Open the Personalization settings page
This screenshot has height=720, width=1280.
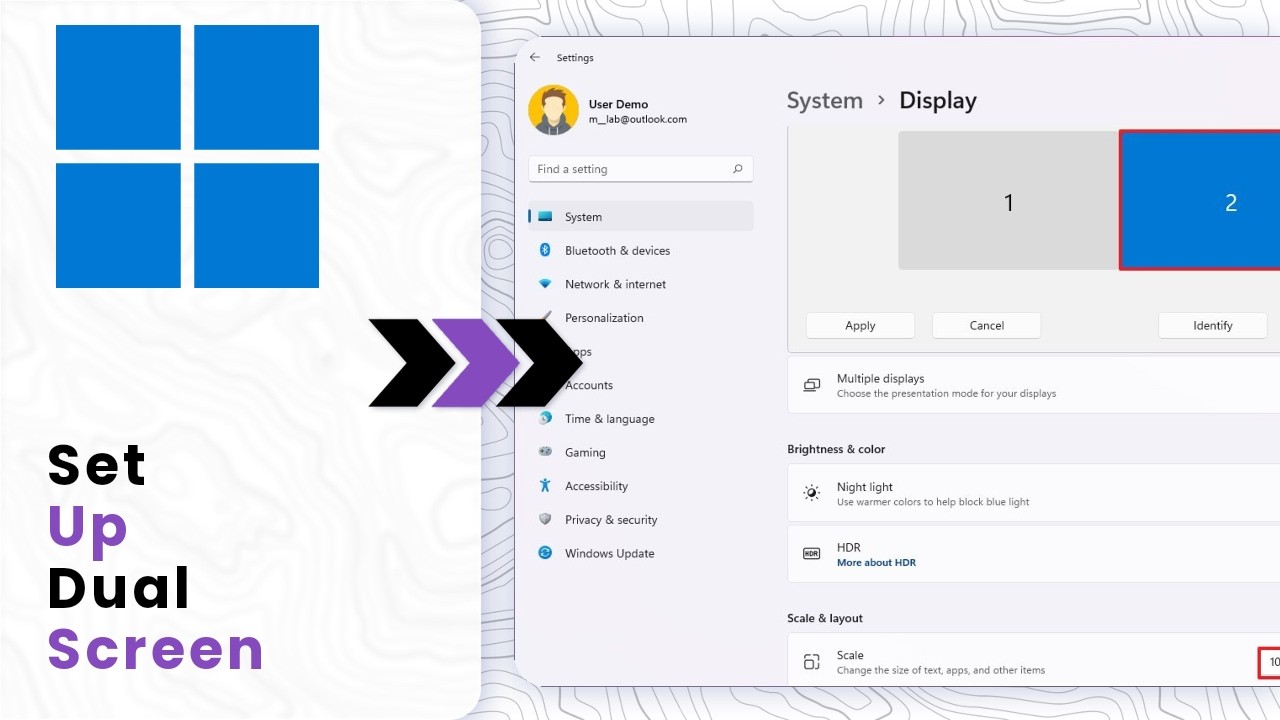point(641,318)
